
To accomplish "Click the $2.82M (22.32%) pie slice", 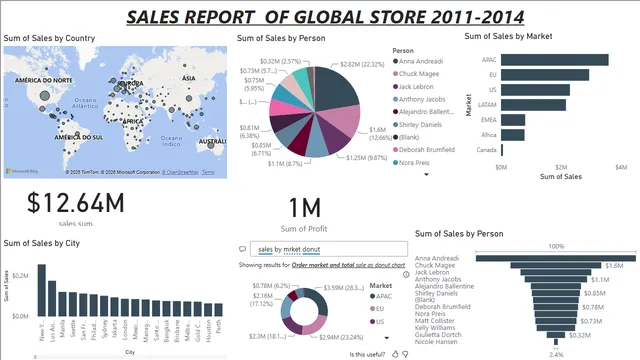I will (x=336, y=90).
